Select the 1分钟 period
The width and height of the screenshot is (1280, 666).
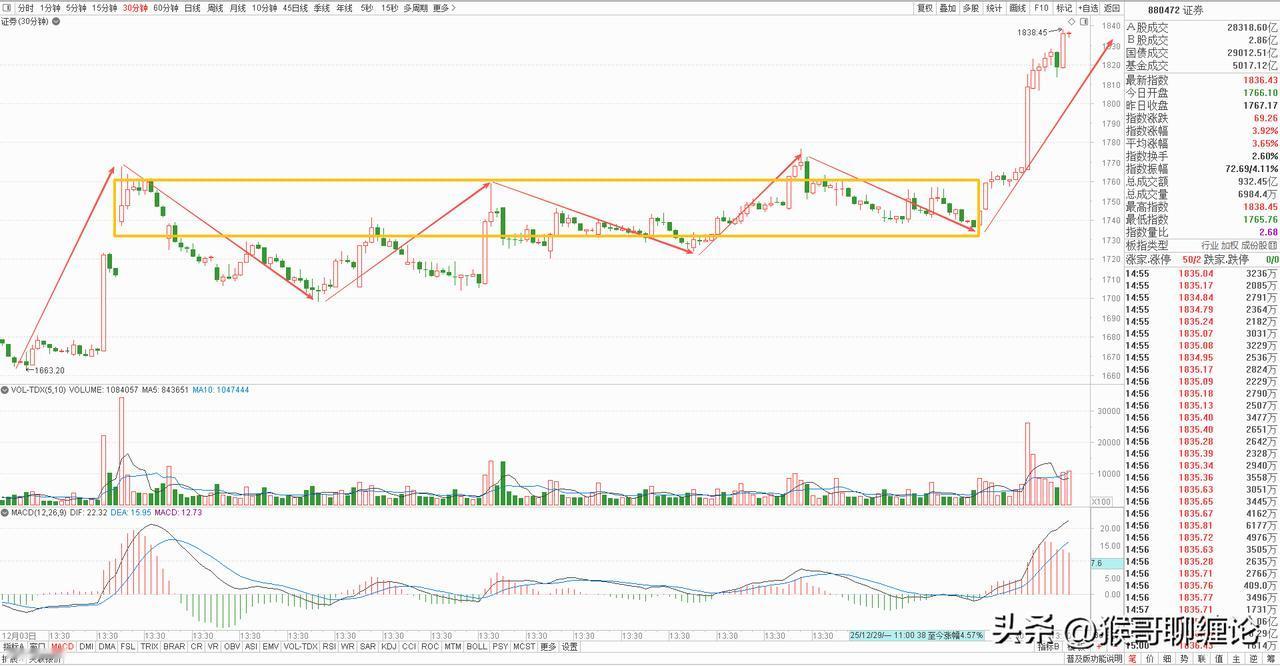tap(50, 8)
